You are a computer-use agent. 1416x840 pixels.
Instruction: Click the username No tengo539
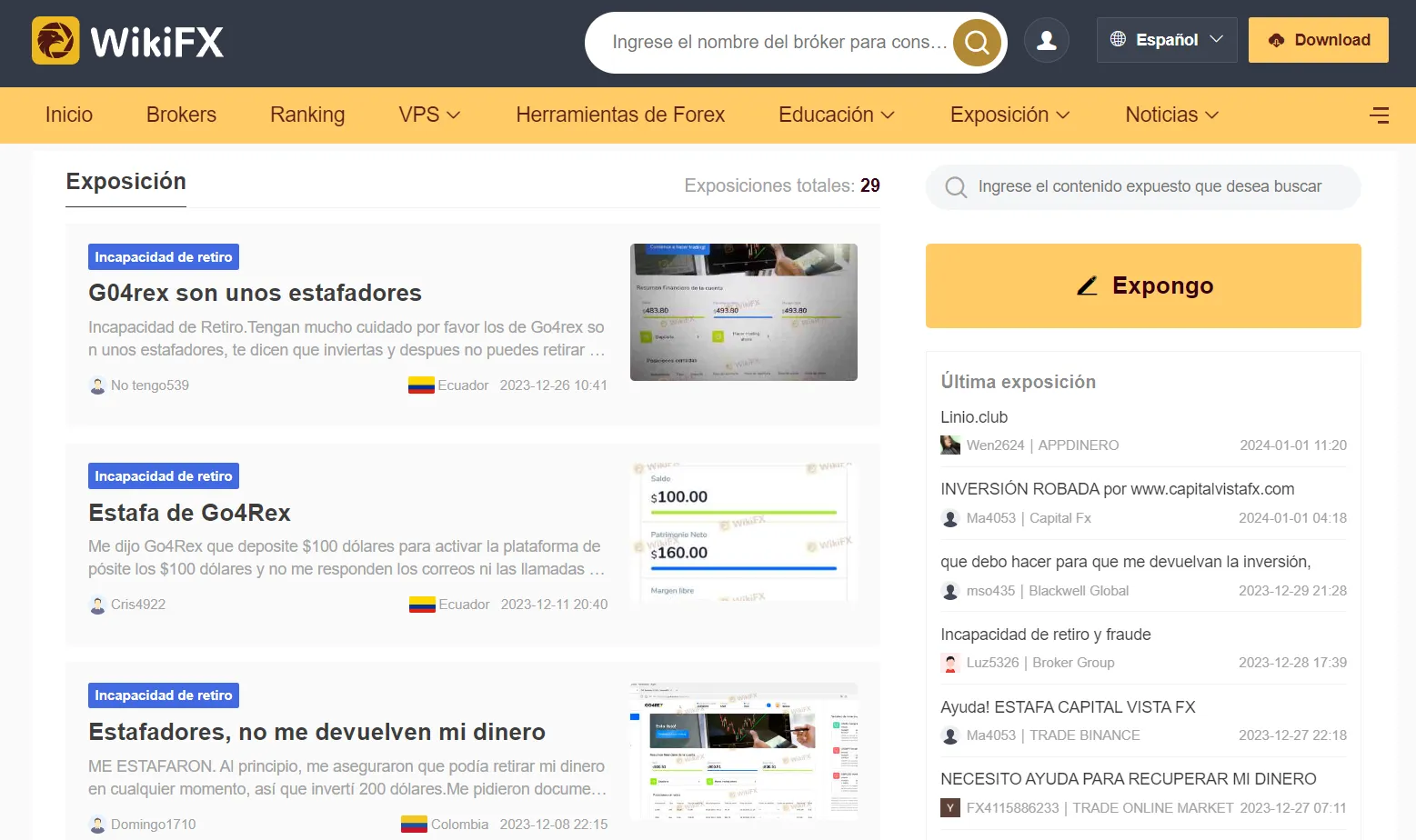click(150, 385)
